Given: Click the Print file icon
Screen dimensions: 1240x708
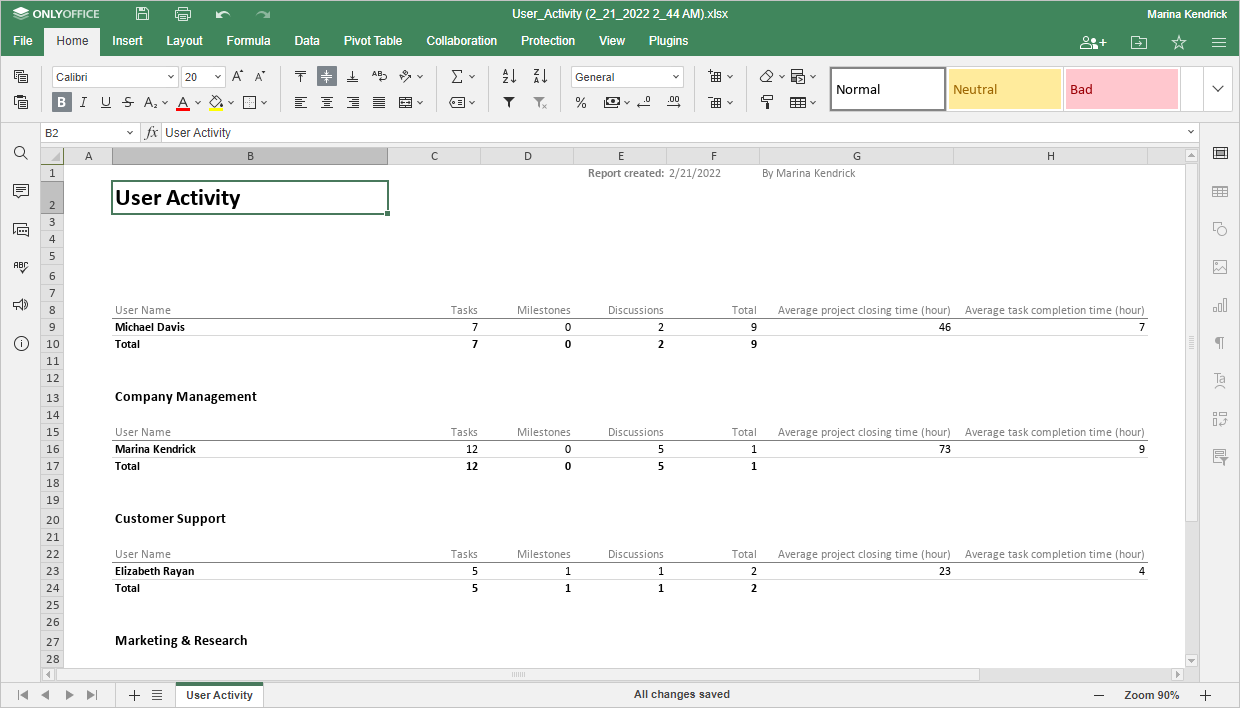Looking at the screenshot, I should tap(182, 14).
